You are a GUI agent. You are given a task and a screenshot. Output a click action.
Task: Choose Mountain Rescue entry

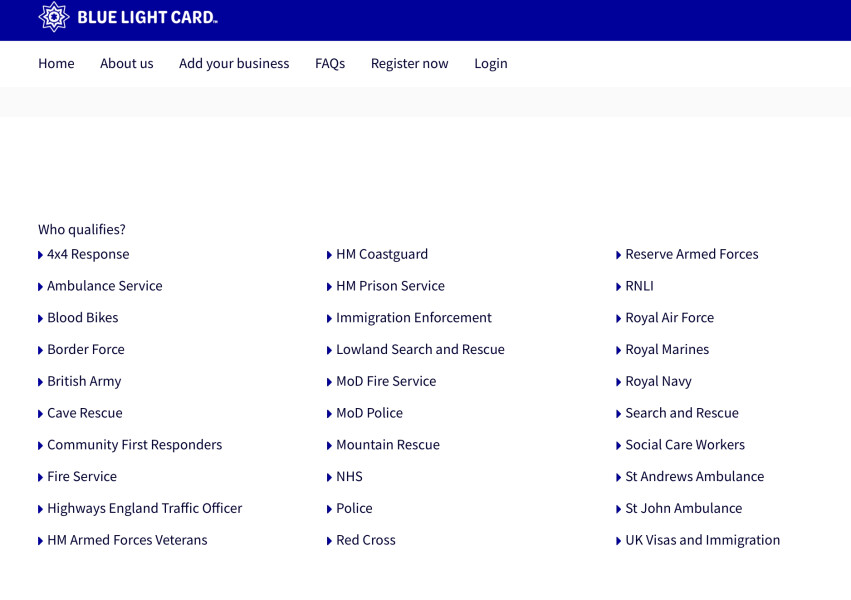[388, 445]
